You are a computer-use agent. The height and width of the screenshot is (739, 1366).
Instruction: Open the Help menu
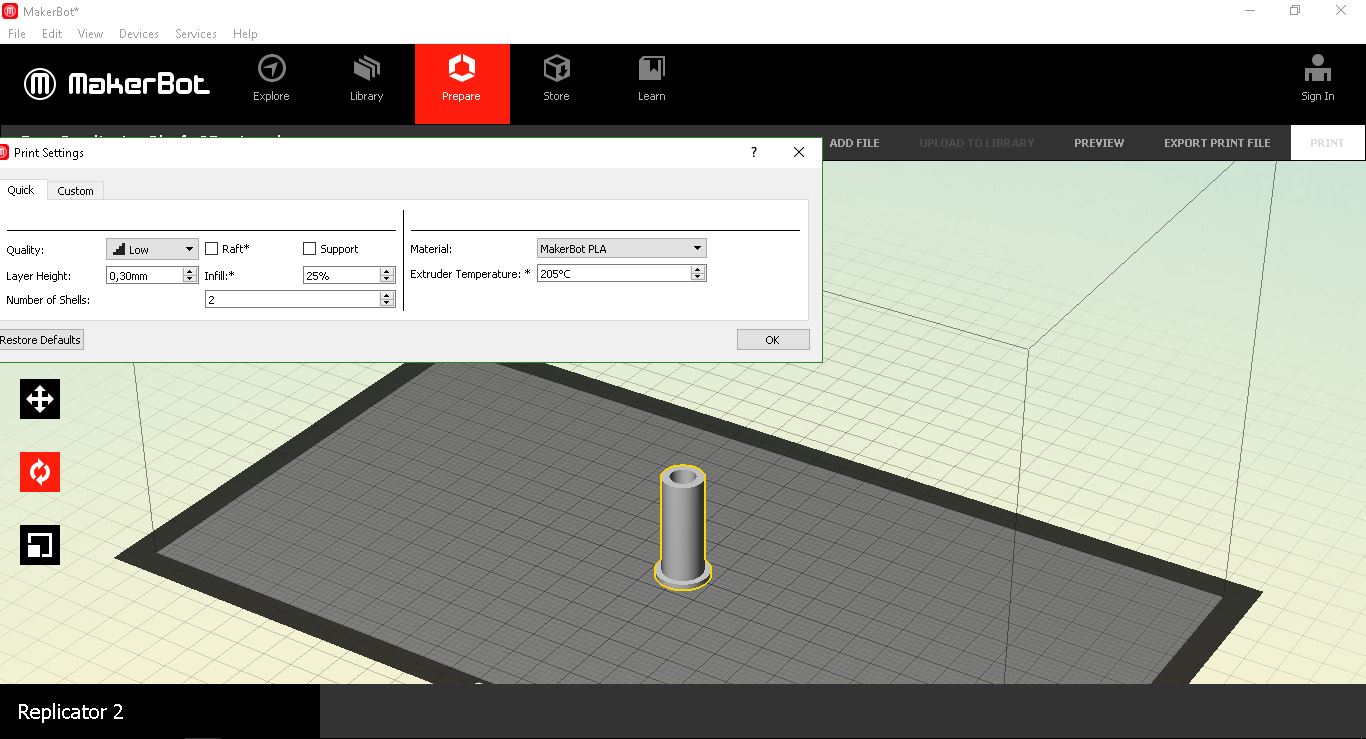245,33
